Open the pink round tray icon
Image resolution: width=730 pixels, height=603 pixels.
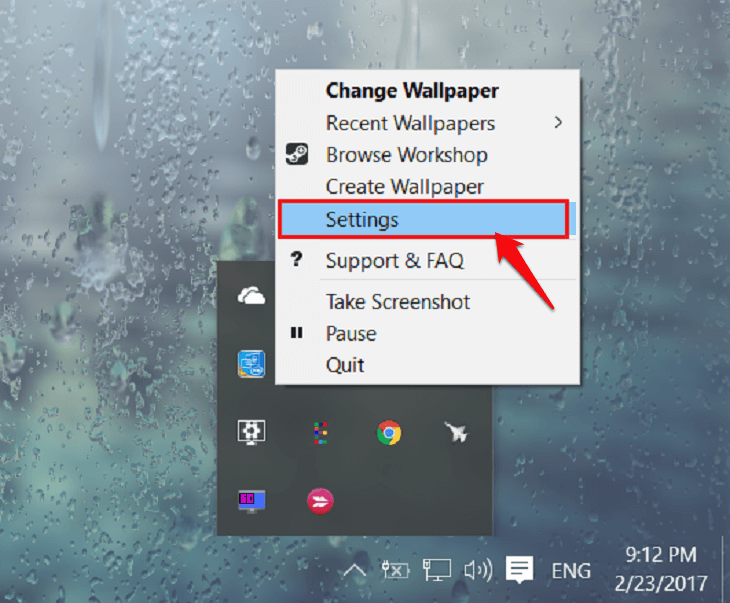(x=320, y=501)
